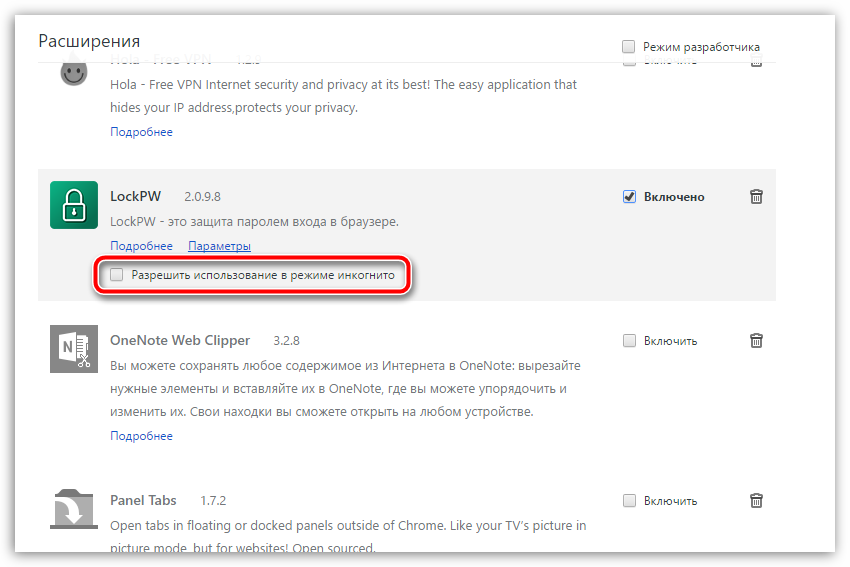Click the green LockPW padlock icon
The height and width of the screenshot is (567, 850).
tap(74, 205)
